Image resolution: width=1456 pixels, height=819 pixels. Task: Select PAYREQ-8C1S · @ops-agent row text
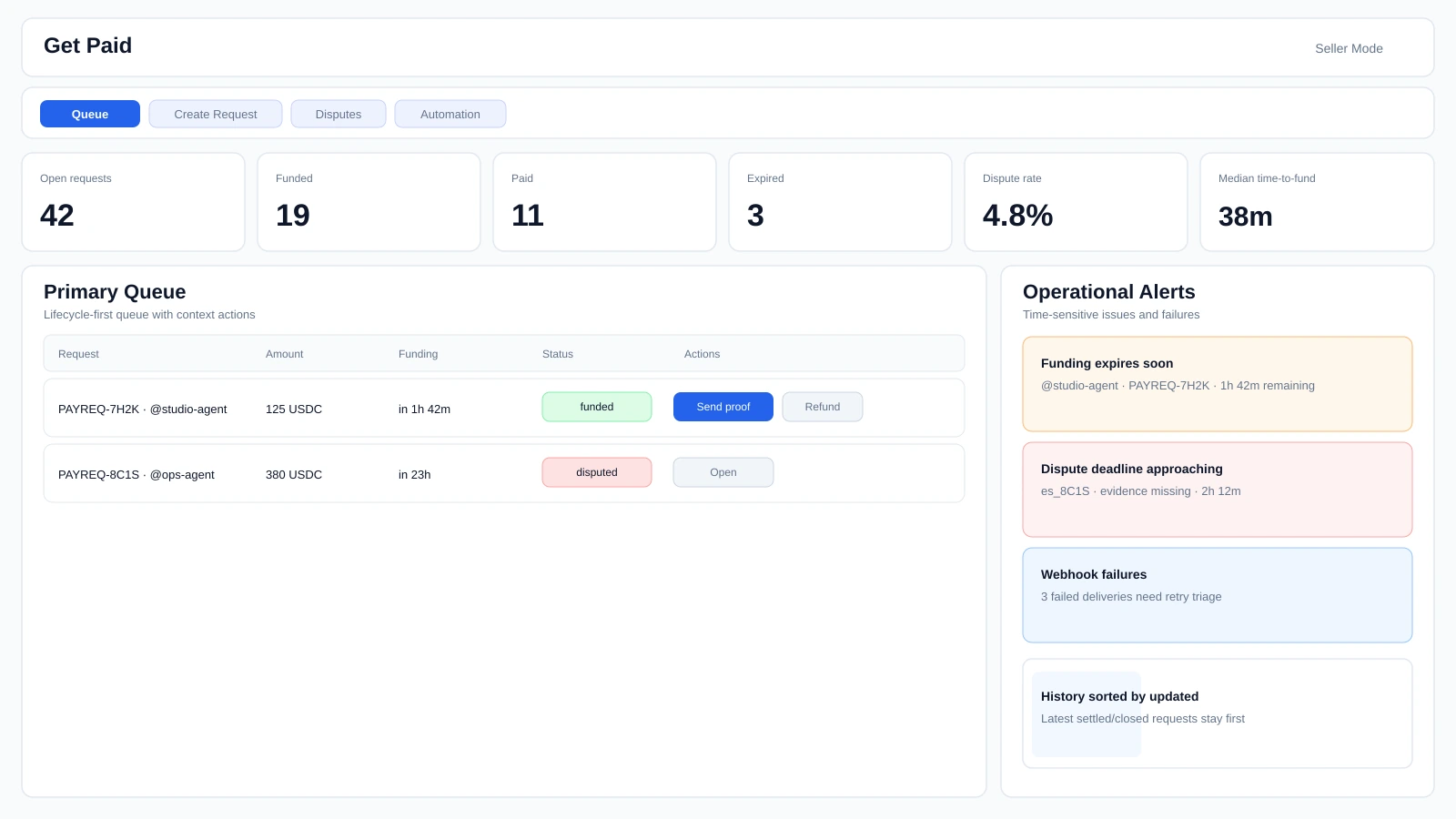click(136, 475)
